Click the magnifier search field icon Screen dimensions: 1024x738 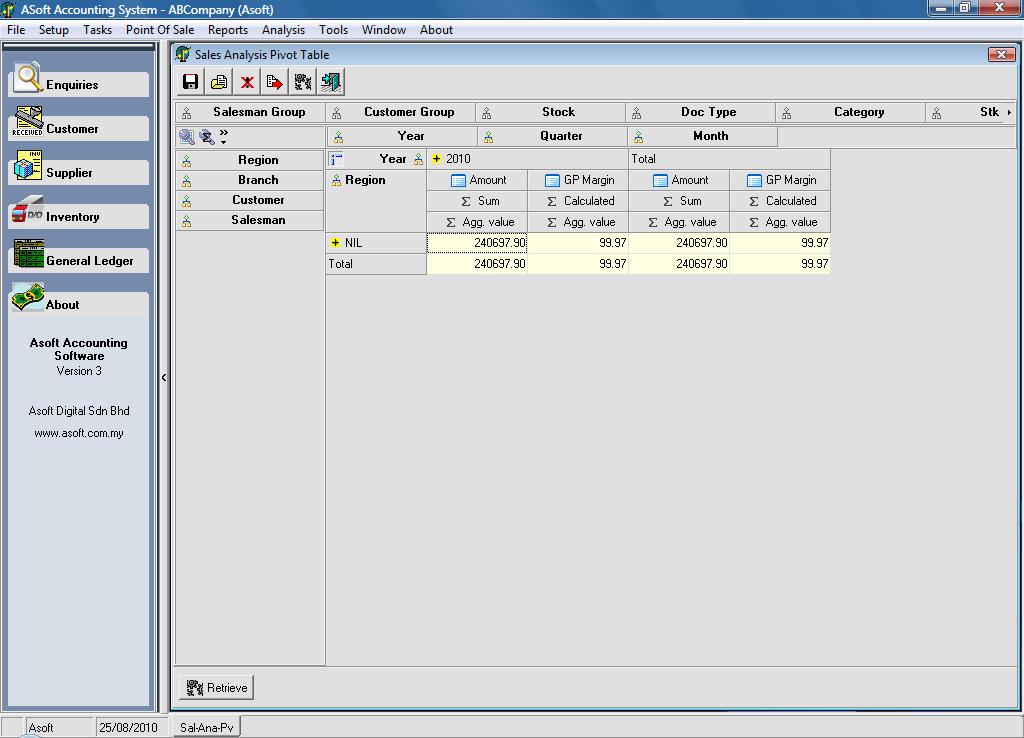point(187,136)
